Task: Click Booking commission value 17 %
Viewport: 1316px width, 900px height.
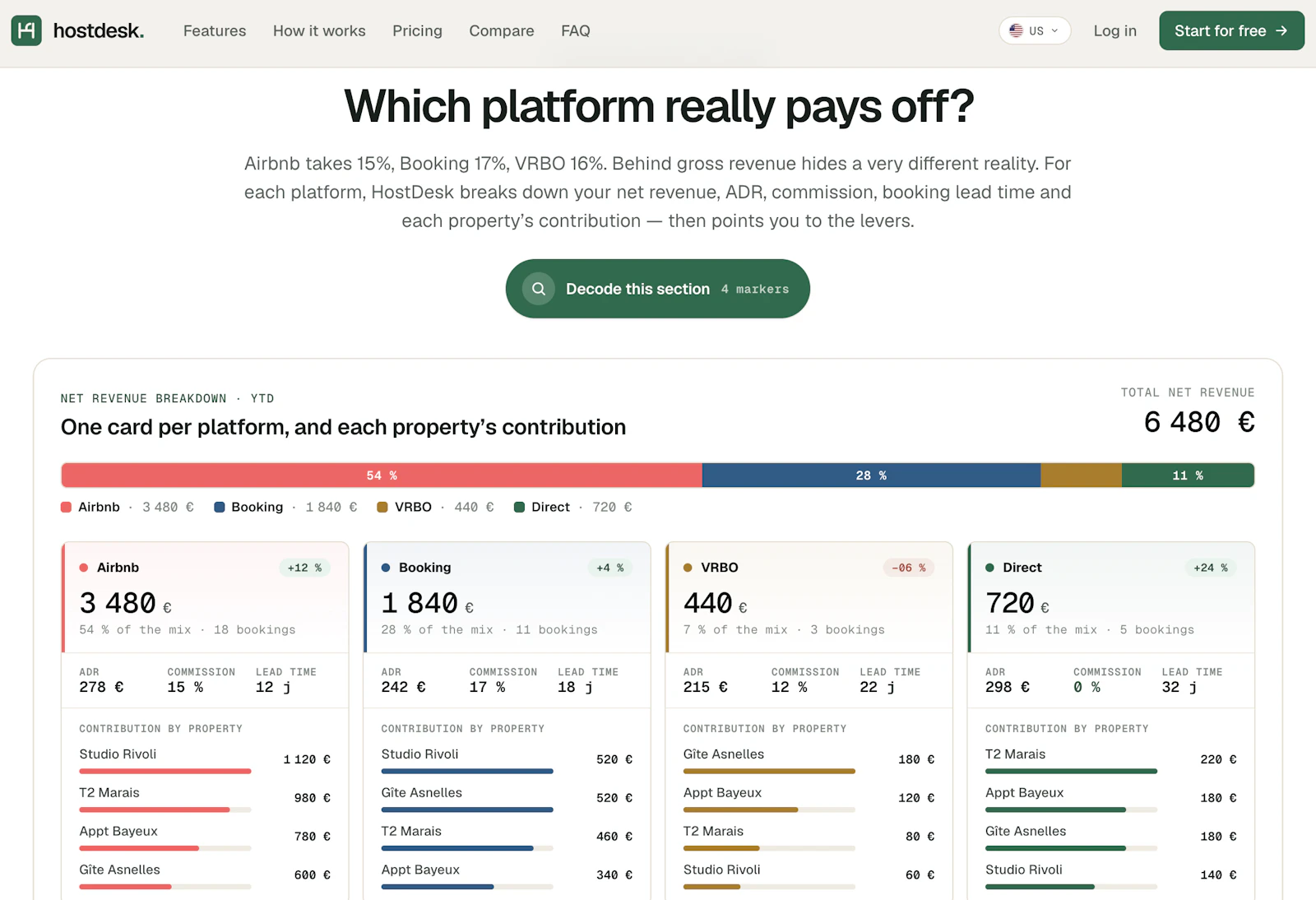Action: pos(487,687)
